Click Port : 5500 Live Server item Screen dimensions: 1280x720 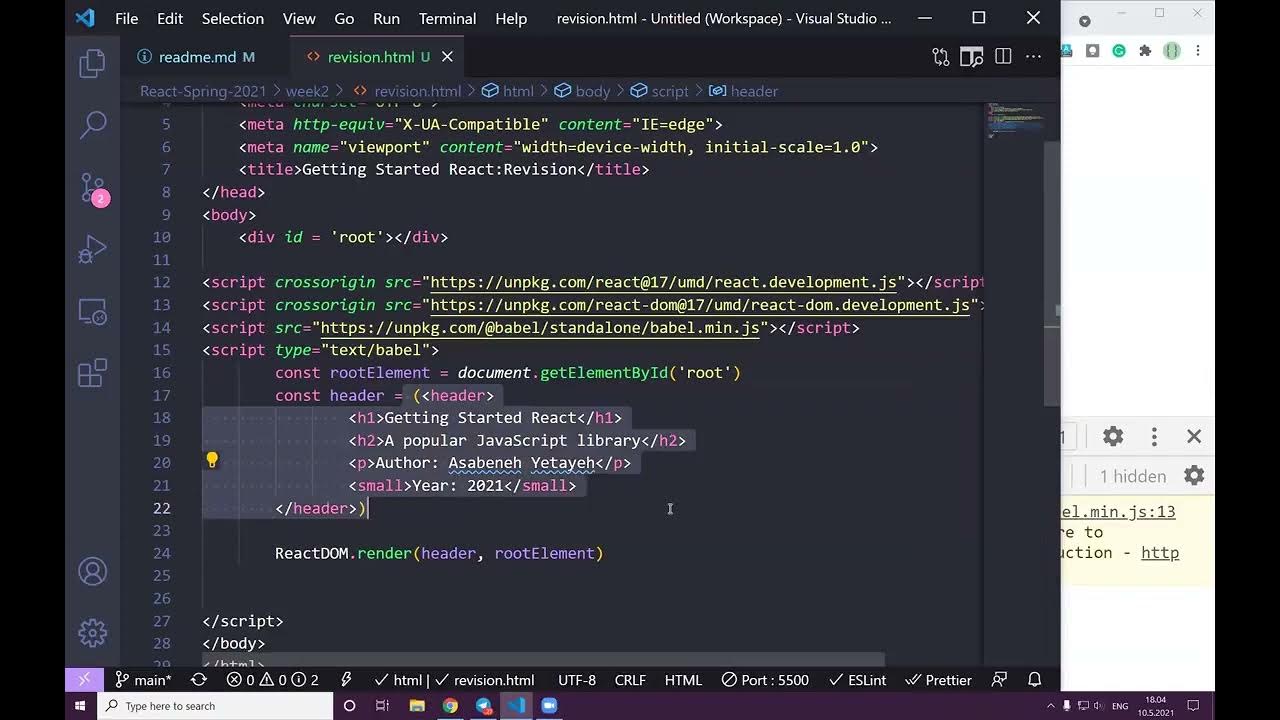[x=766, y=680]
